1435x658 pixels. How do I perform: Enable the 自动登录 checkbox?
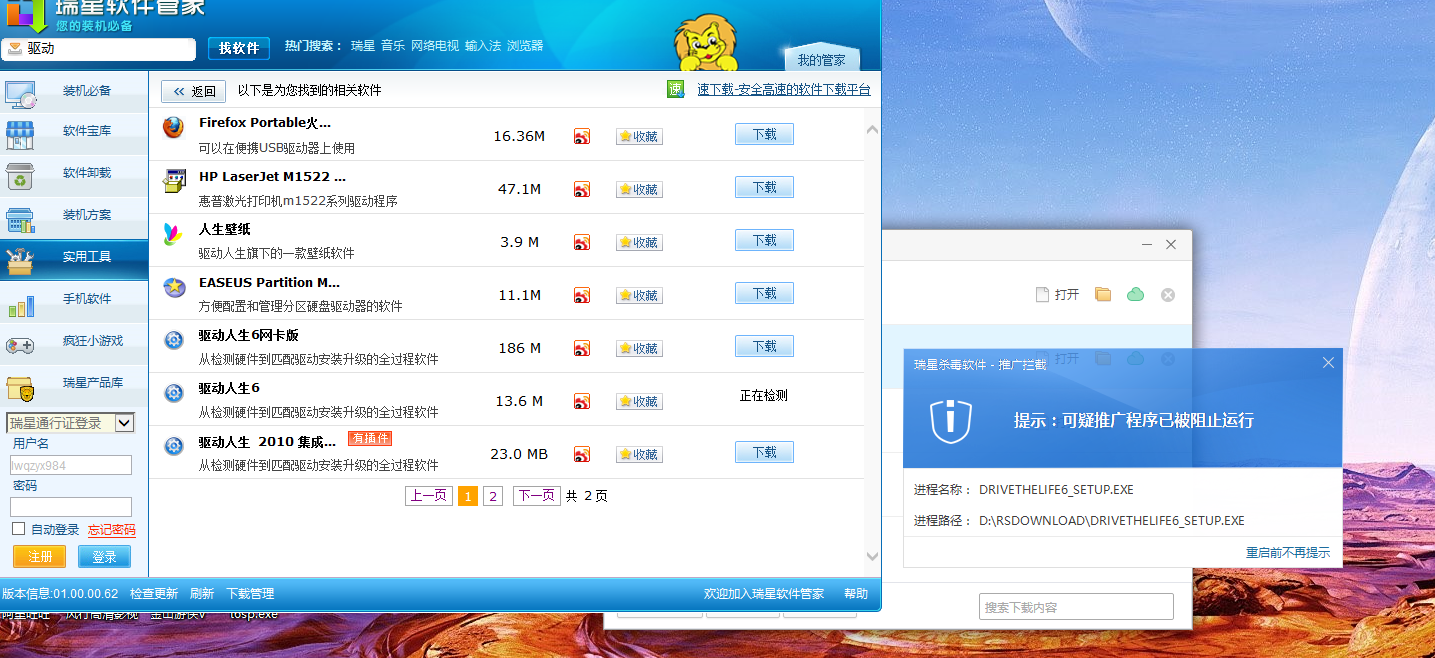(18, 529)
